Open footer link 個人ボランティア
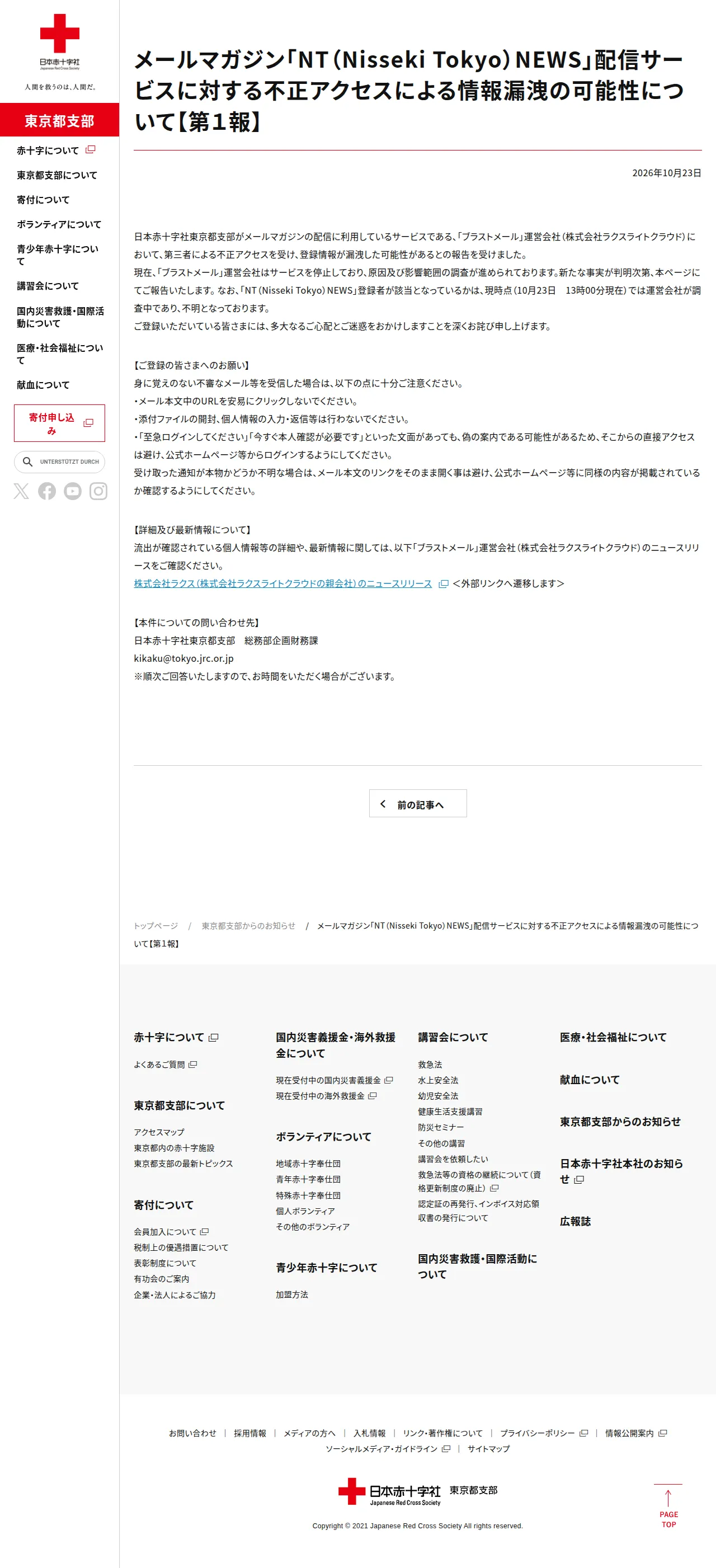The image size is (716, 1568). pos(305,1211)
